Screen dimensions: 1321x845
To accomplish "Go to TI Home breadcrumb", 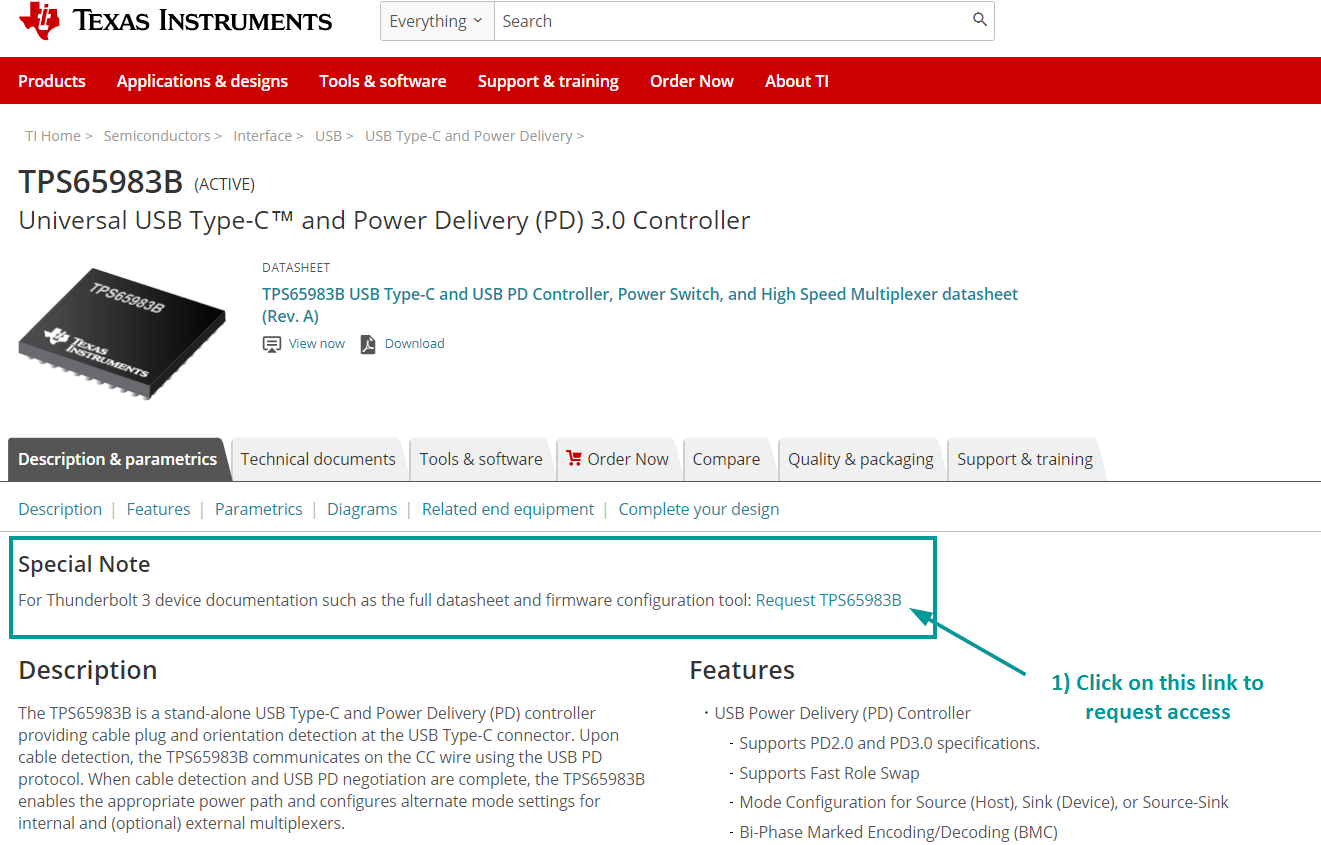I will tap(53, 136).
